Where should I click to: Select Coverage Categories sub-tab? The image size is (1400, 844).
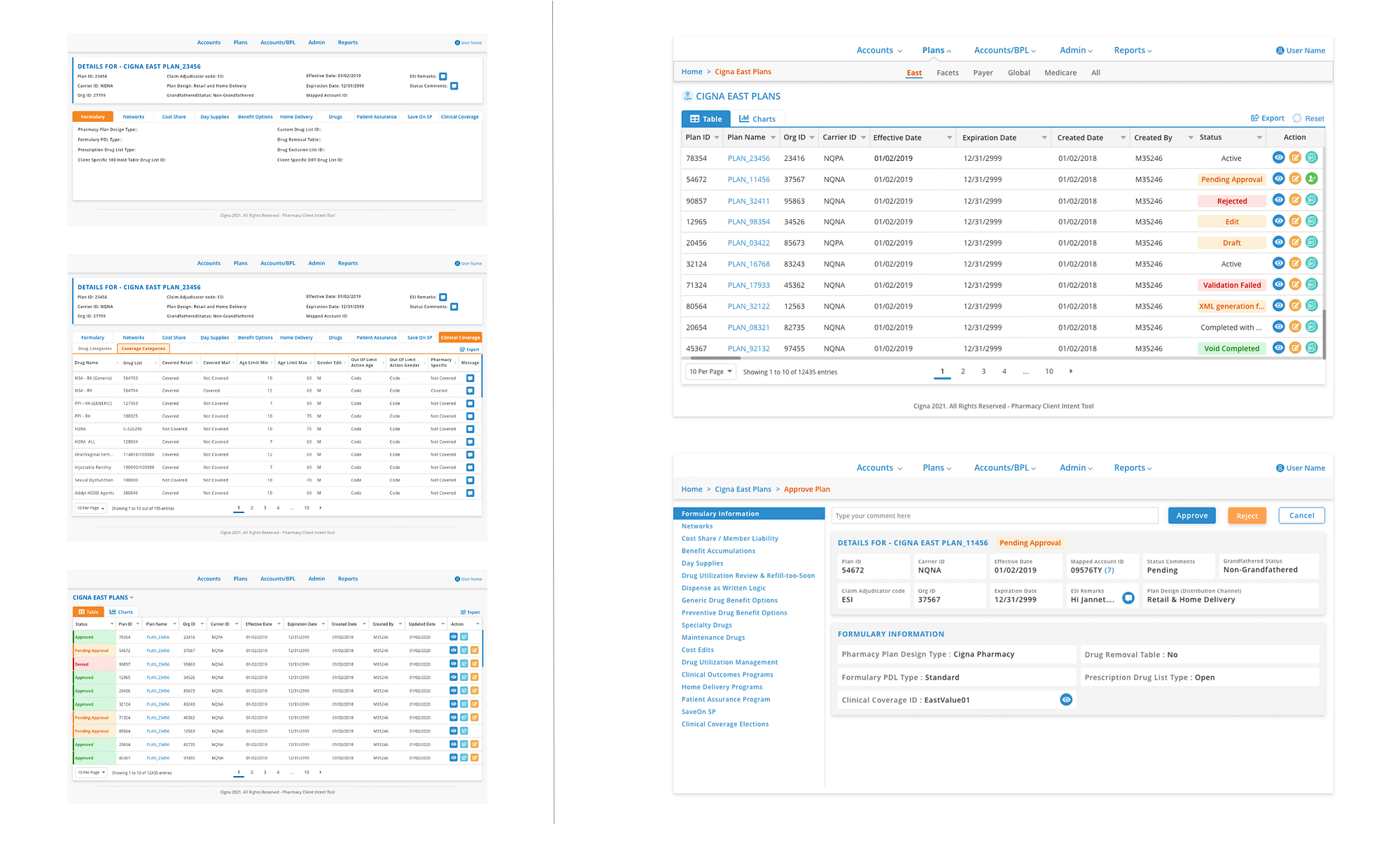[143, 349]
